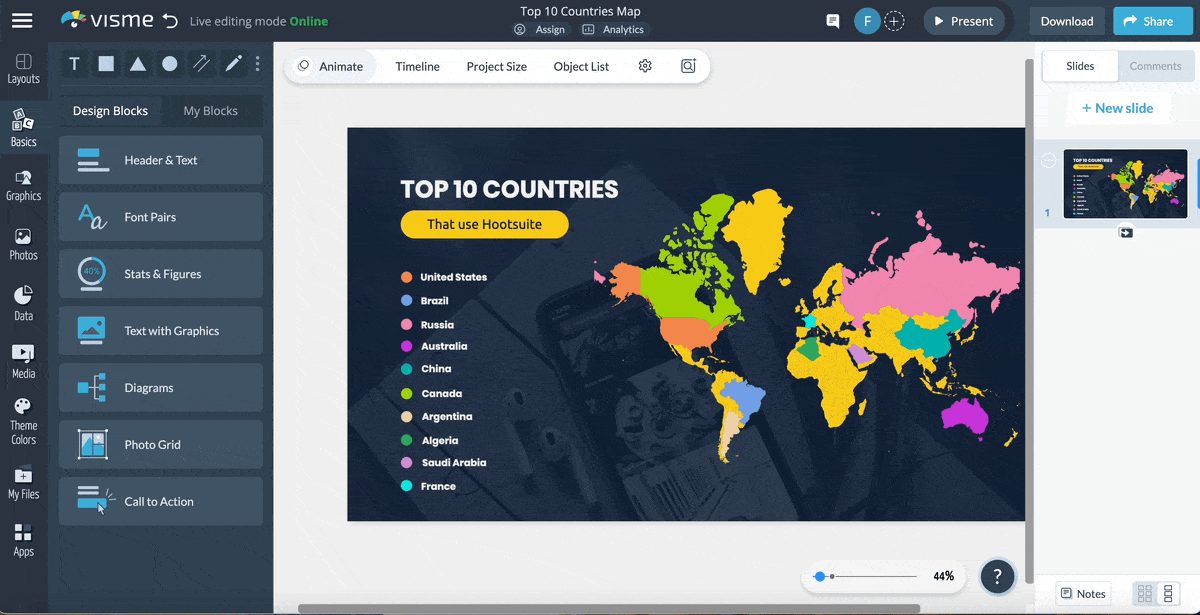This screenshot has height=615, width=1200.
Task: Select the Triangle shape tool
Action: pyautogui.click(x=138, y=63)
